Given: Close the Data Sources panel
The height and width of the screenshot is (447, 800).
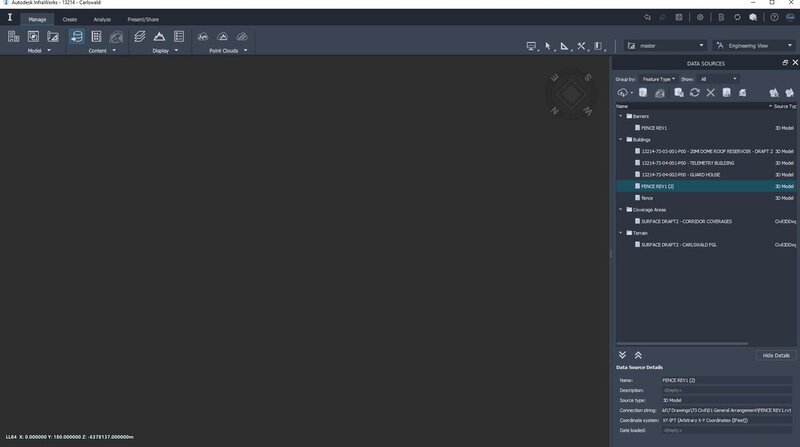Looking at the screenshot, I should pyautogui.click(x=795, y=63).
